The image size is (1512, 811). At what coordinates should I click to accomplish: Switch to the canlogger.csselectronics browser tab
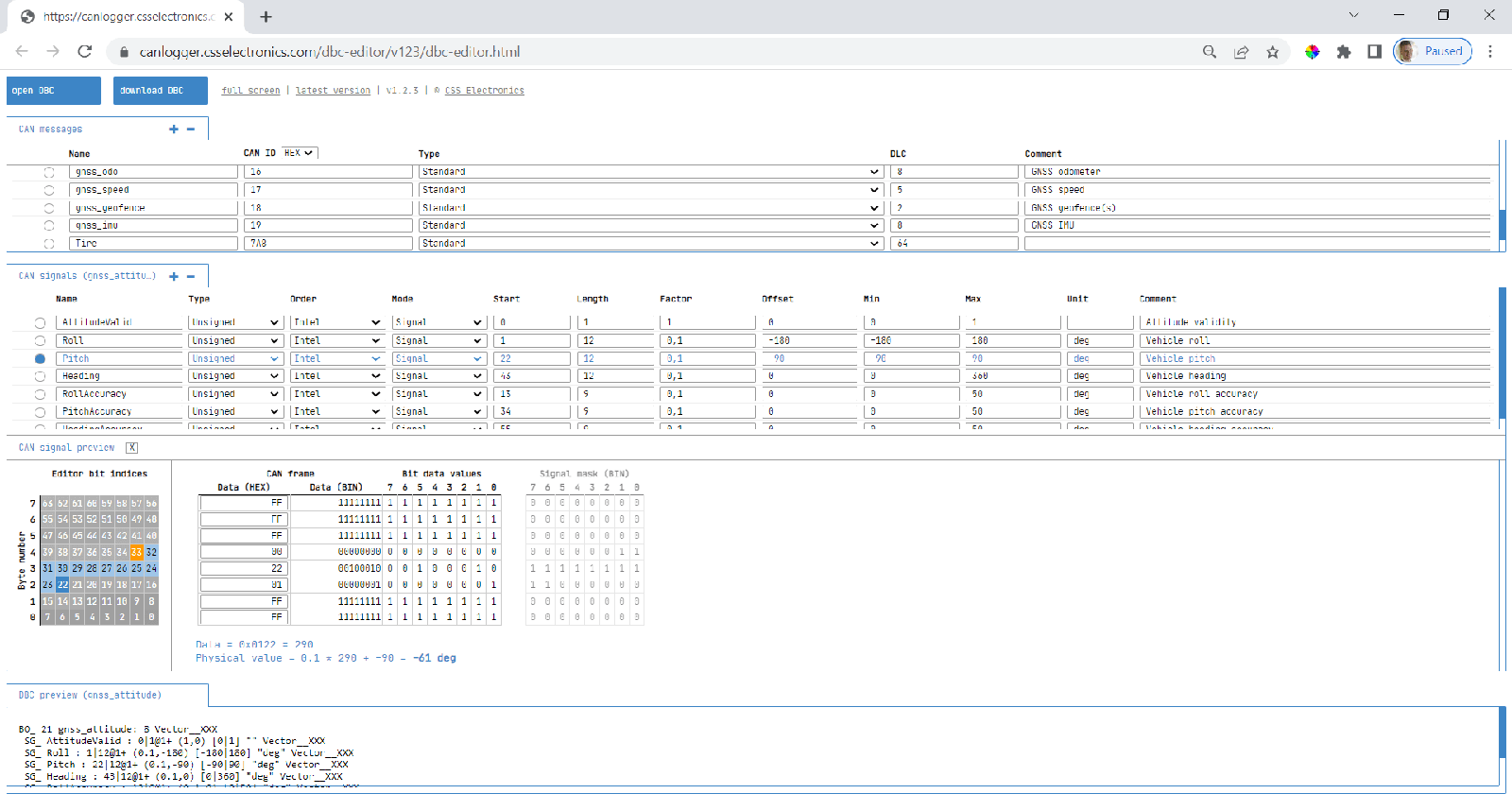[x=128, y=17]
